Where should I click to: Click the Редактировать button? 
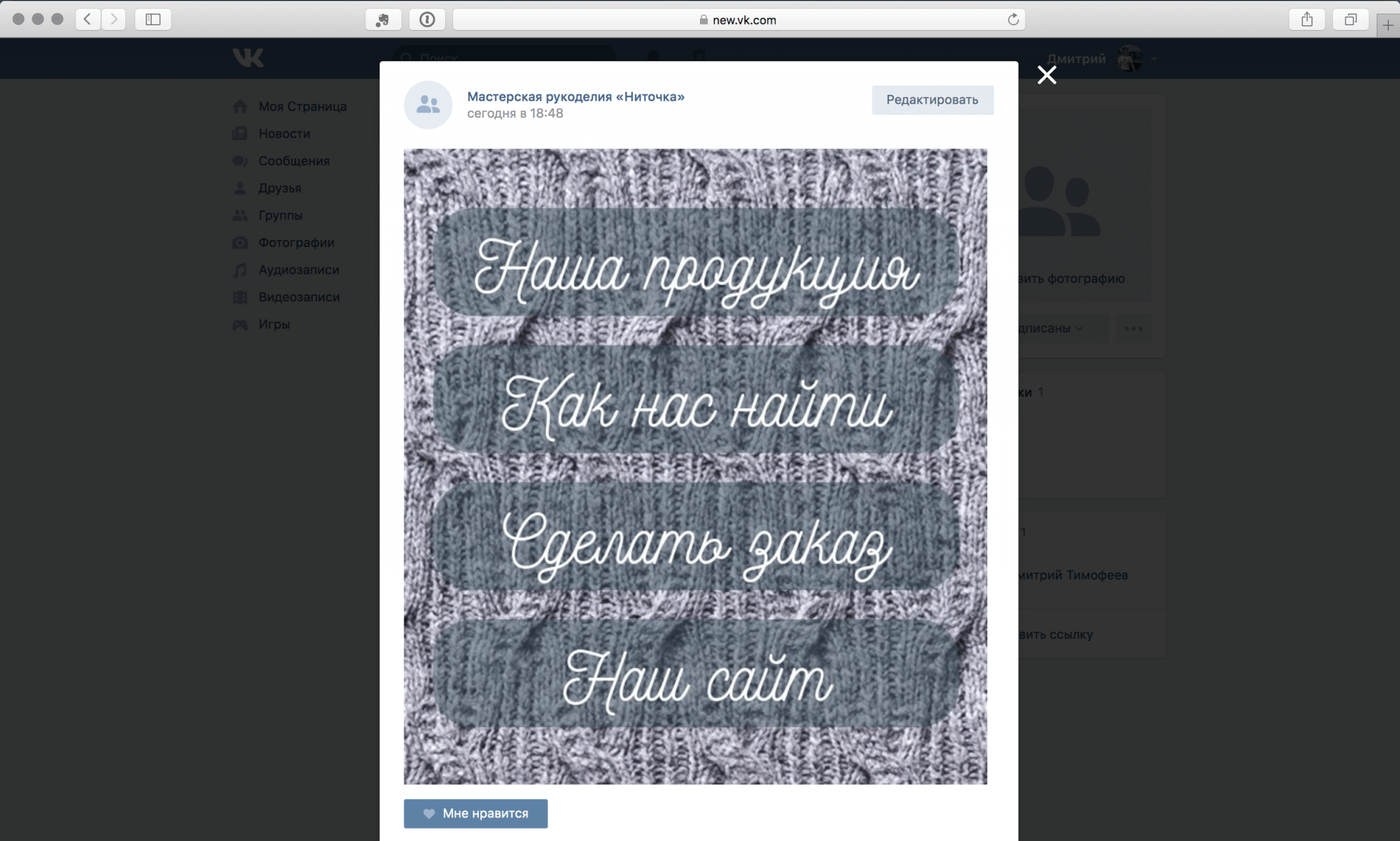point(932,100)
